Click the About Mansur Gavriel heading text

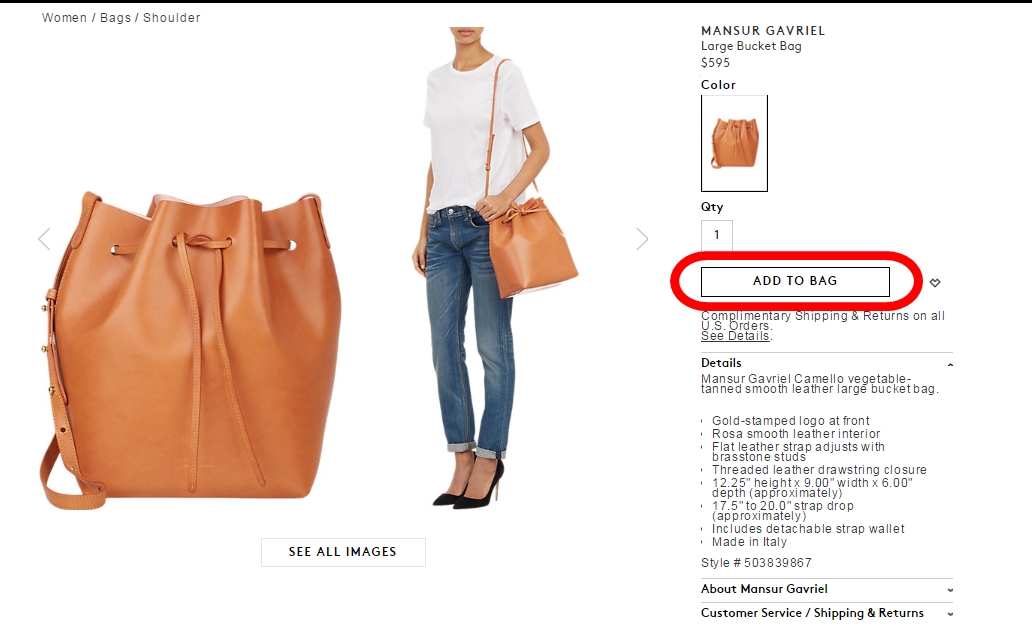[764, 589]
